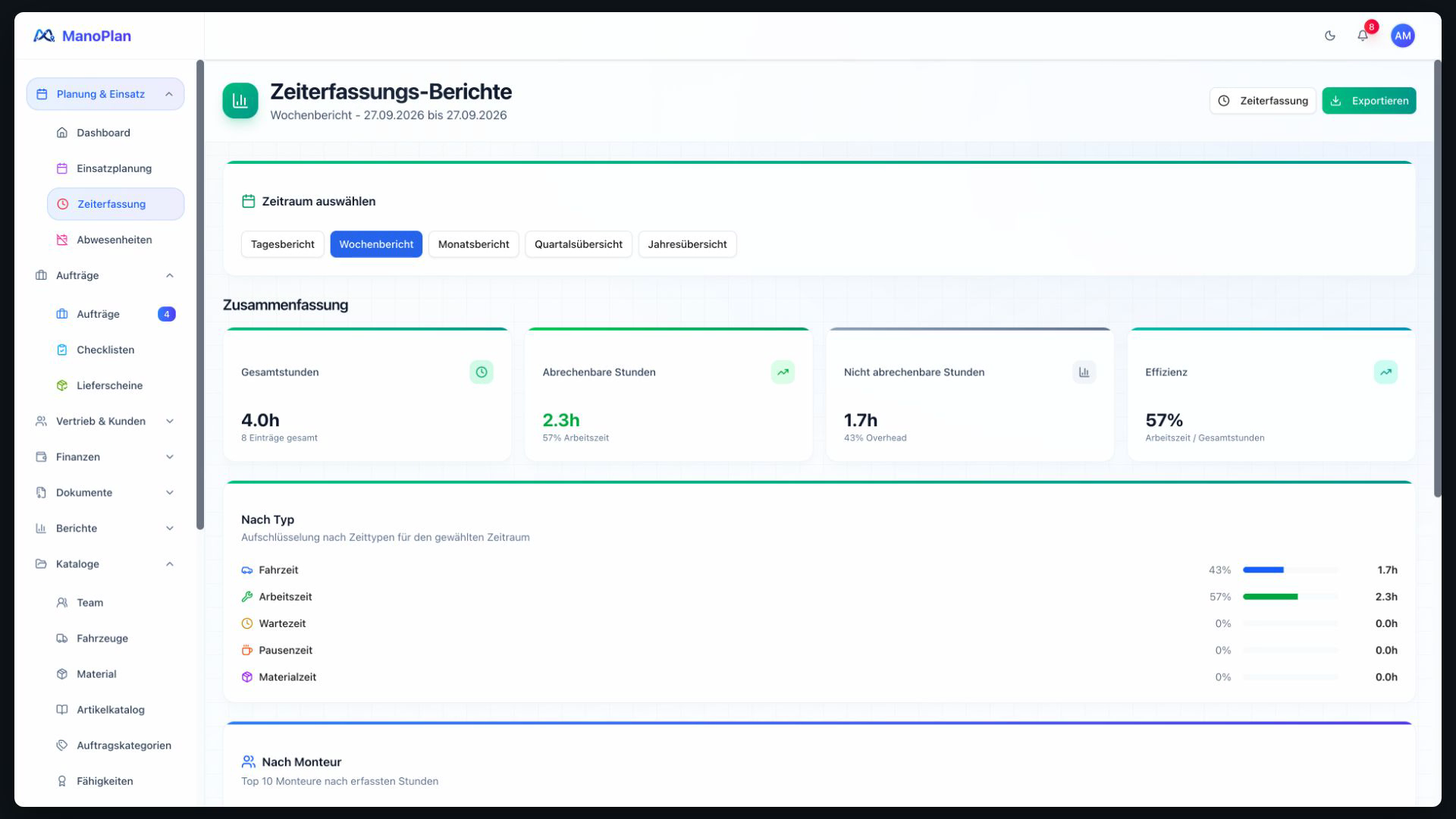Select Jahresübersicht period tab

pyautogui.click(x=687, y=244)
